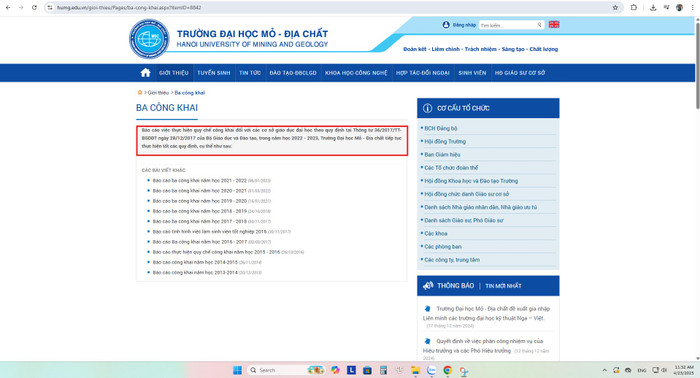Open Báo cáo công khai năm học 2013-2014
700x378 pixels.
click(195, 272)
